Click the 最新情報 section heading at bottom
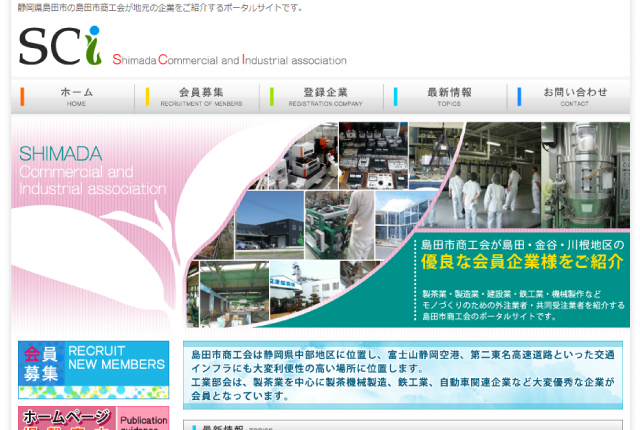This screenshot has height=430, width=640. coord(222,428)
